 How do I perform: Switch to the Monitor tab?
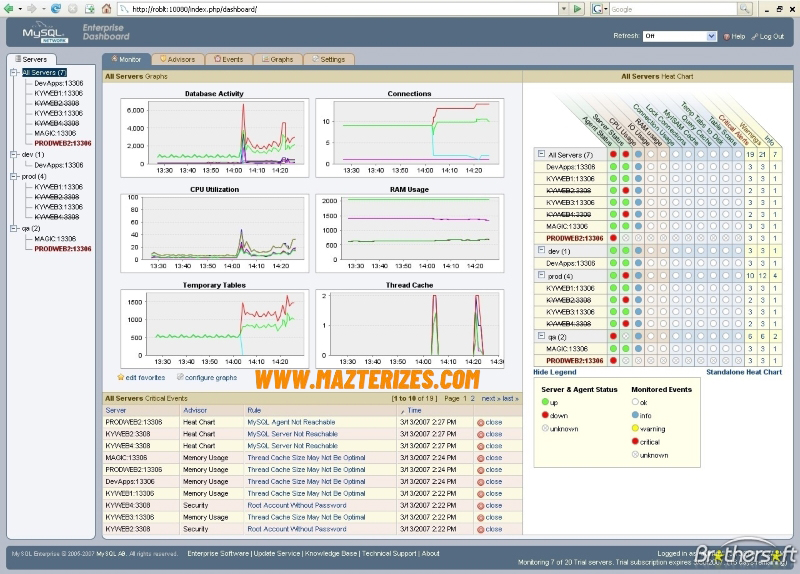click(126, 59)
